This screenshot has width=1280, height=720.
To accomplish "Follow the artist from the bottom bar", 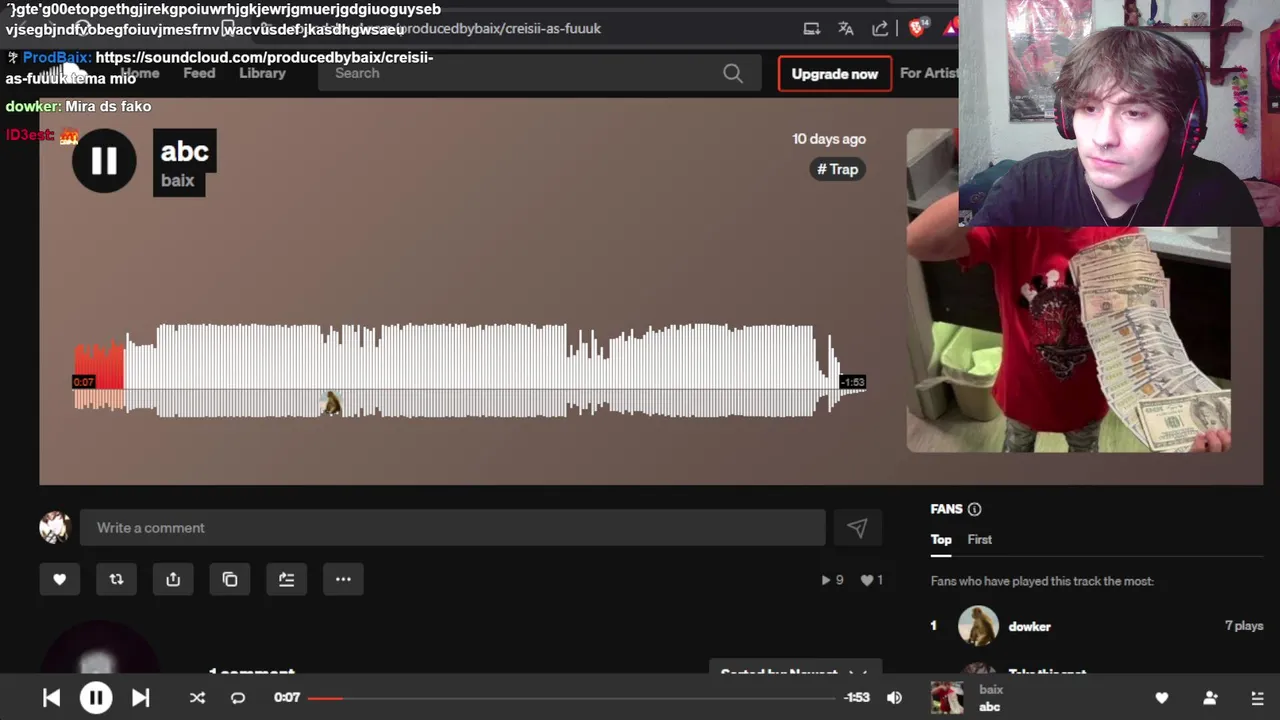I will [x=1210, y=698].
